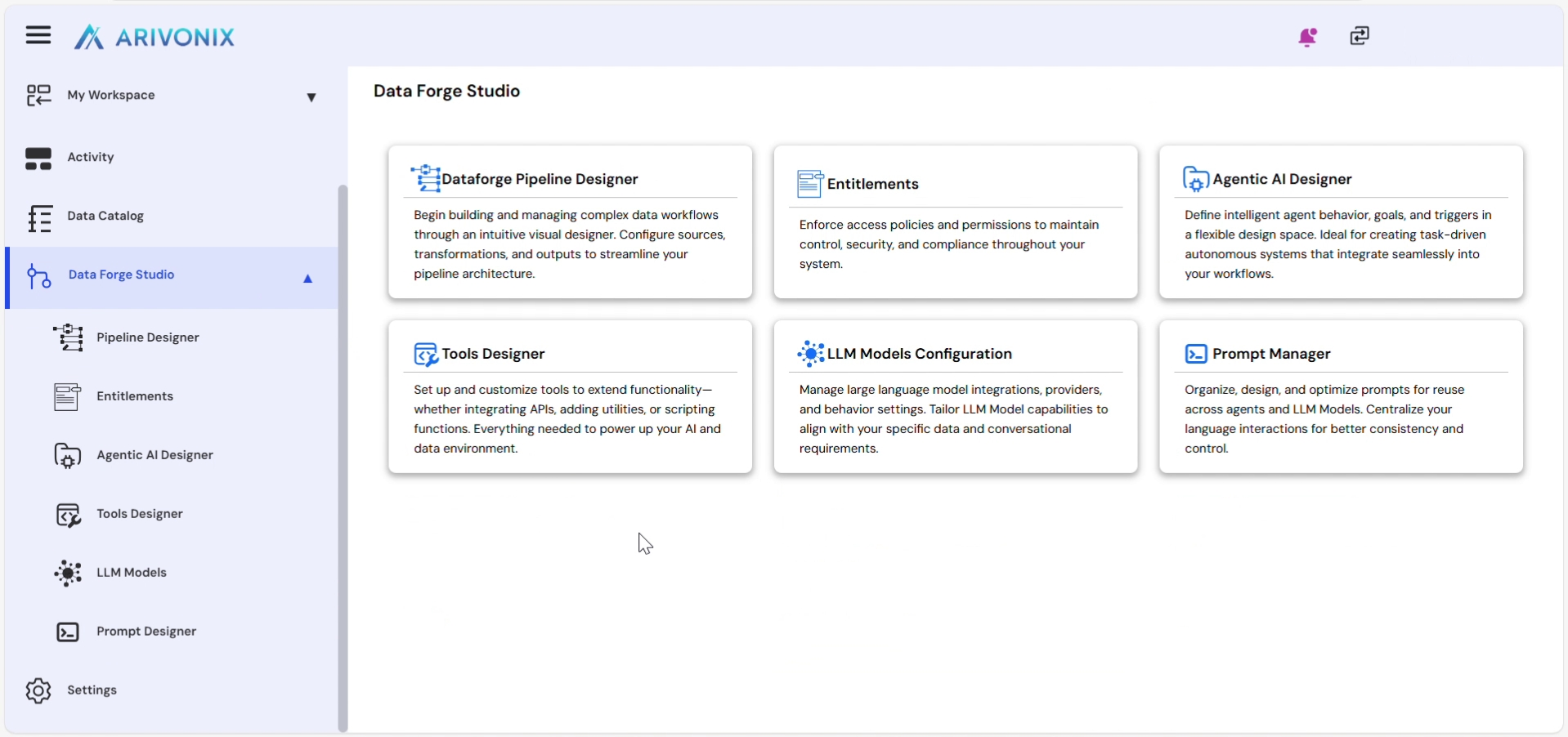
Task: Expand the My Workspace dropdown arrow
Action: click(x=311, y=97)
